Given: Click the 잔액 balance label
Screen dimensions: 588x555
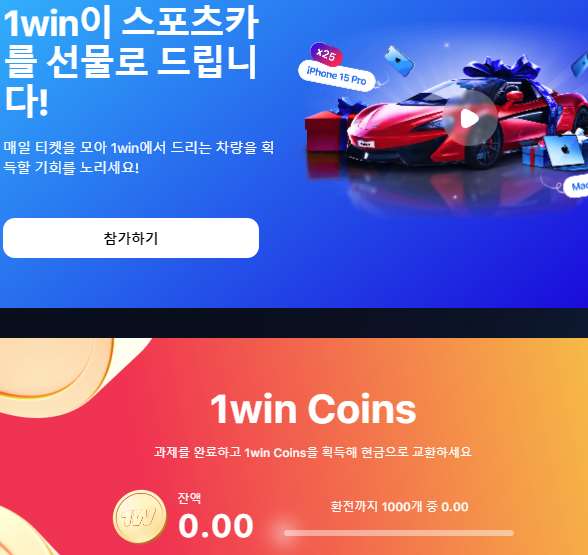Looking at the screenshot, I should click(189, 498).
